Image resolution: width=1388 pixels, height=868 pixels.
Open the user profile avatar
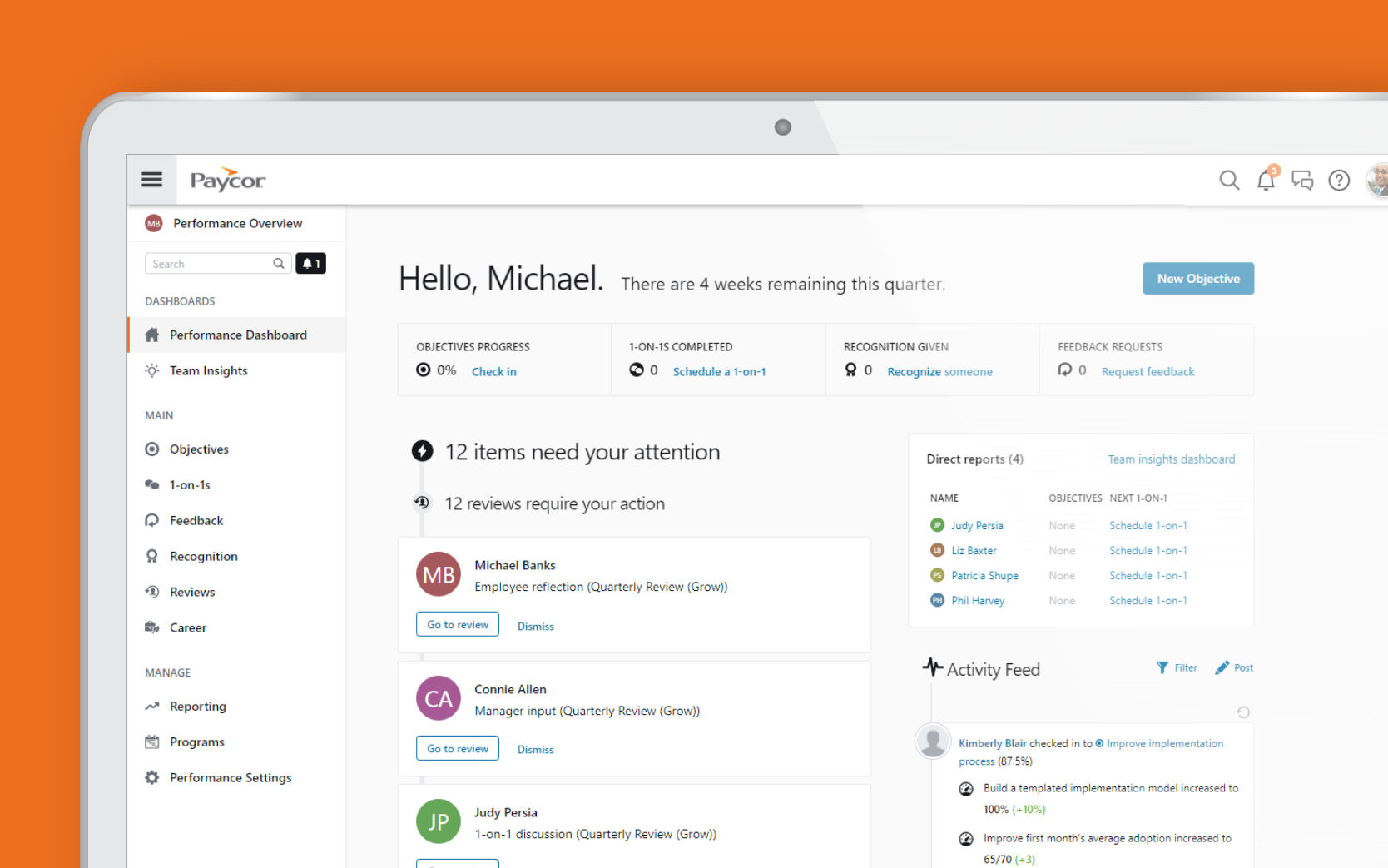pos(1377,180)
